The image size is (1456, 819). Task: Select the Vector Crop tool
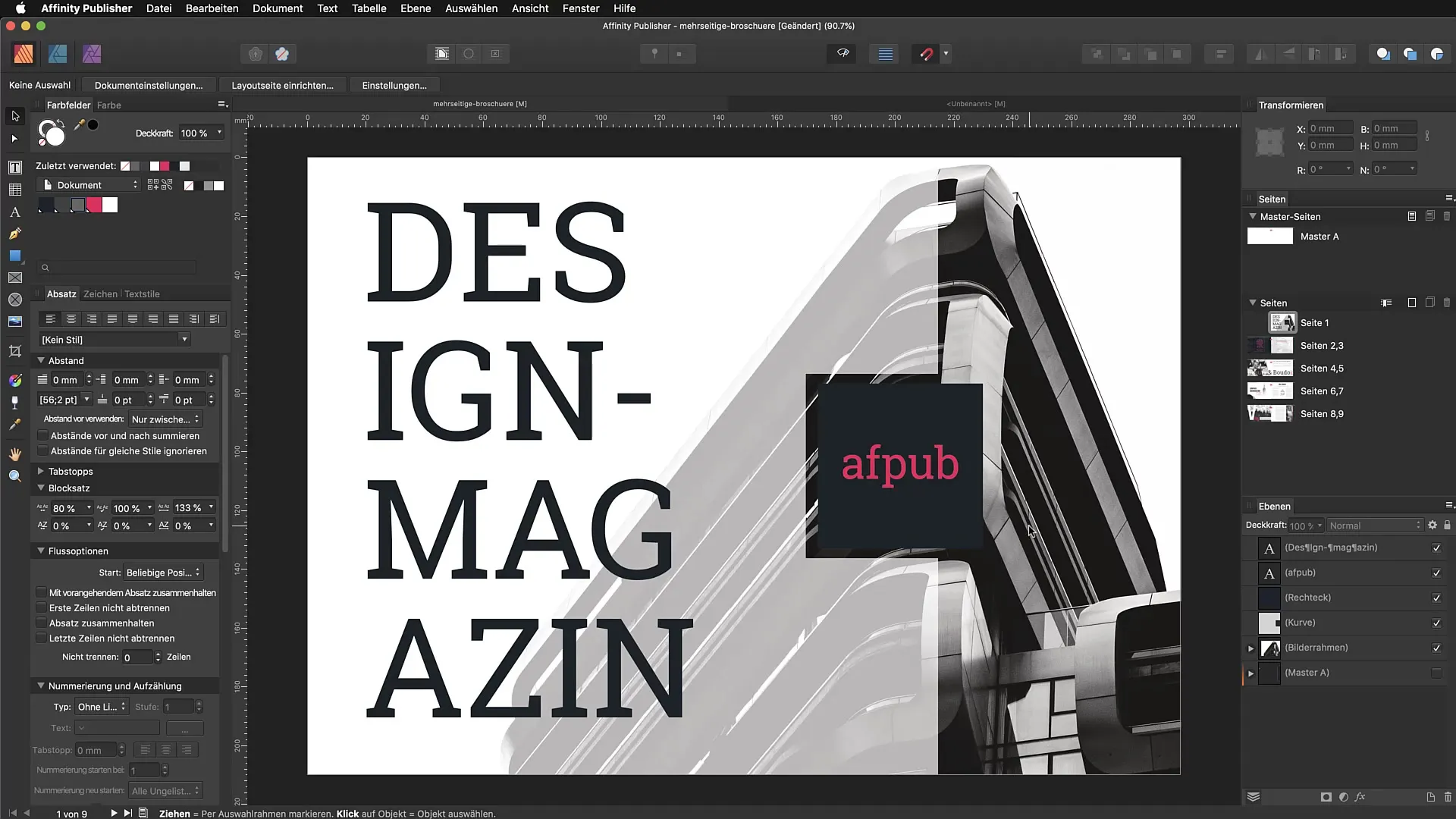[15, 351]
